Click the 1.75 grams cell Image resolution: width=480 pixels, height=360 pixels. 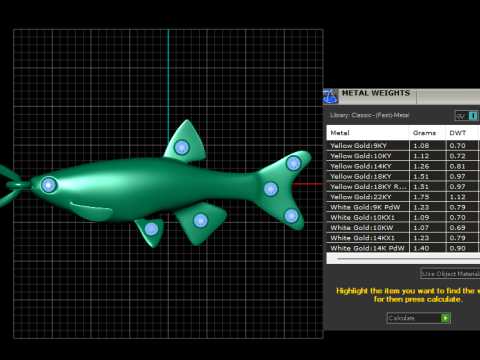(x=427, y=197)
